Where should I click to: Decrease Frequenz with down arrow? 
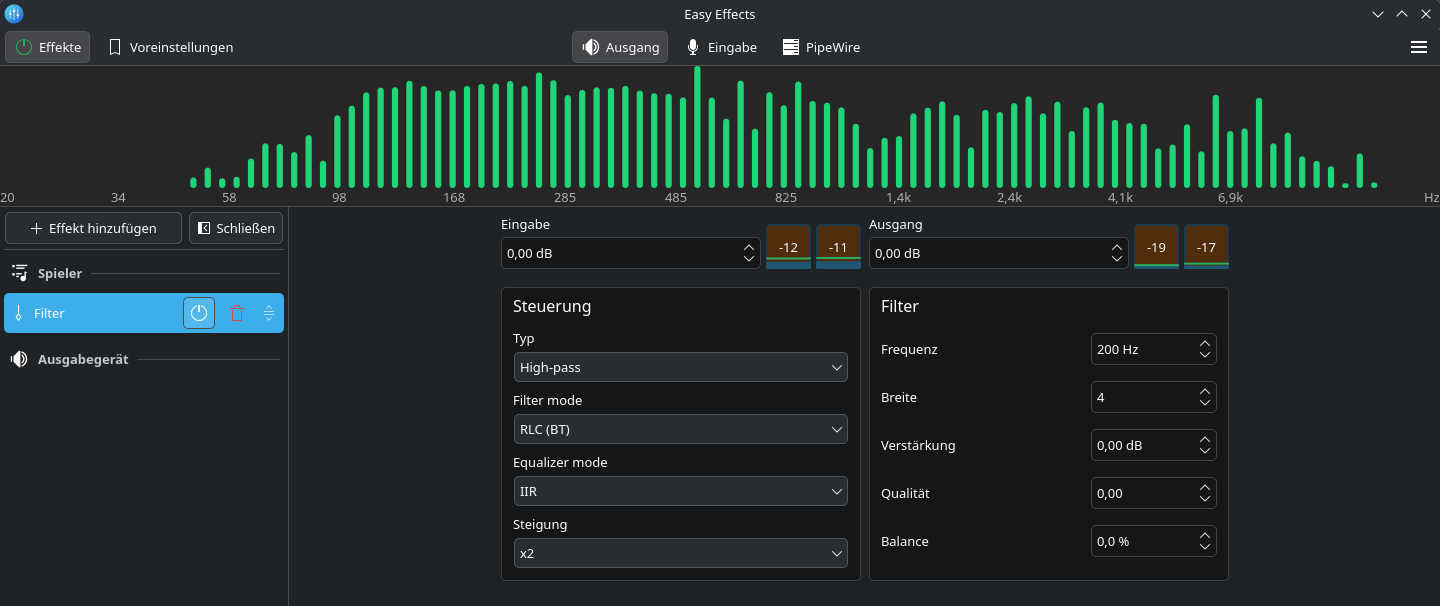point(1205,356)
